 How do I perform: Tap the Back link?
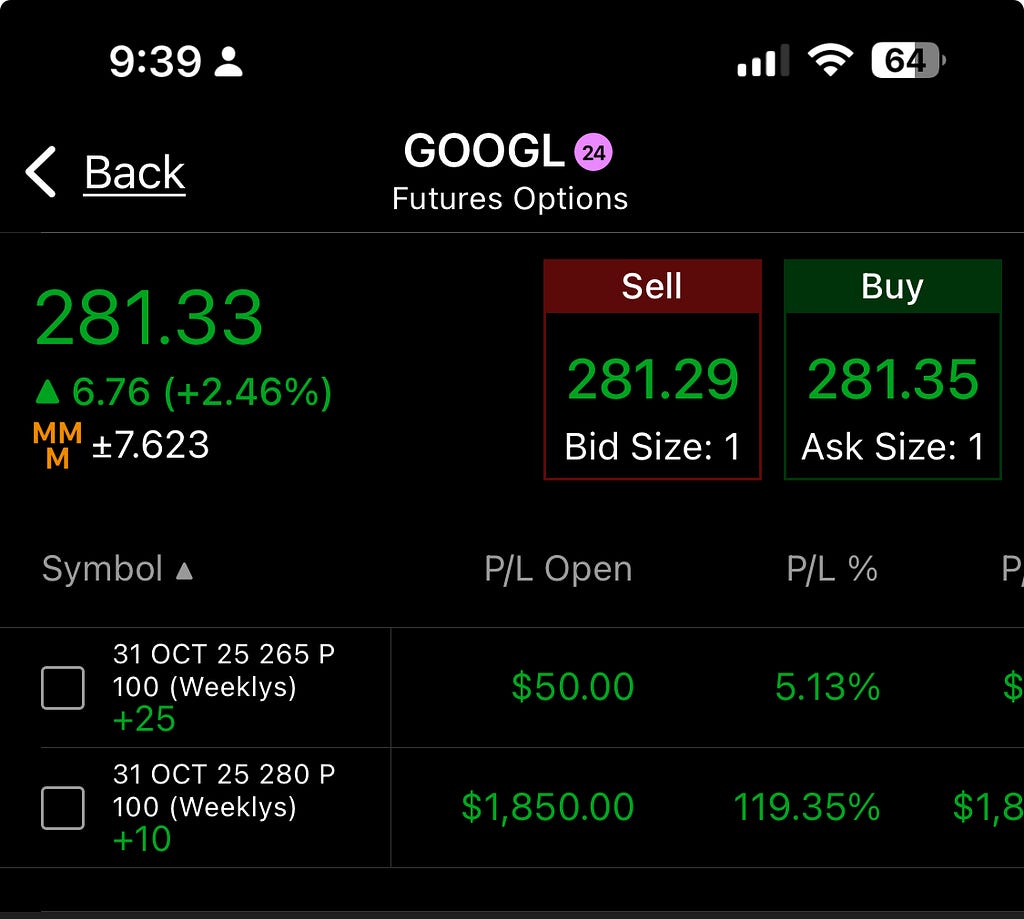point(135,173)
